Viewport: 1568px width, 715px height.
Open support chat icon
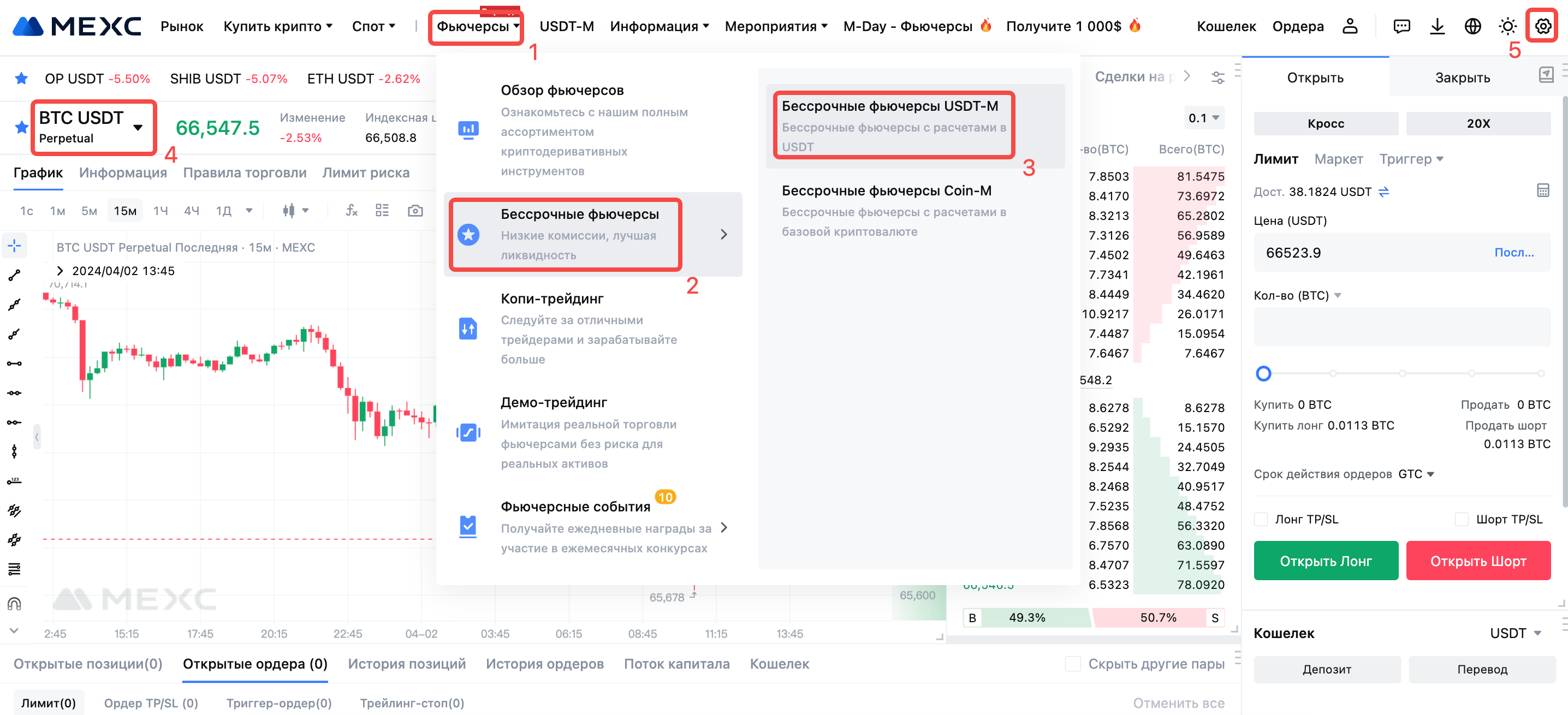(1402, 26)
